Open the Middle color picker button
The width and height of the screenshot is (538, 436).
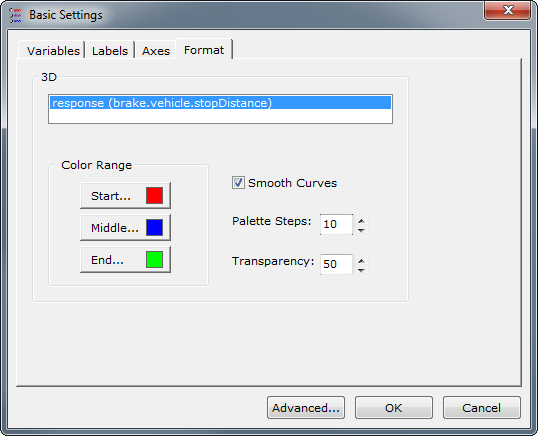click(125, 228)
